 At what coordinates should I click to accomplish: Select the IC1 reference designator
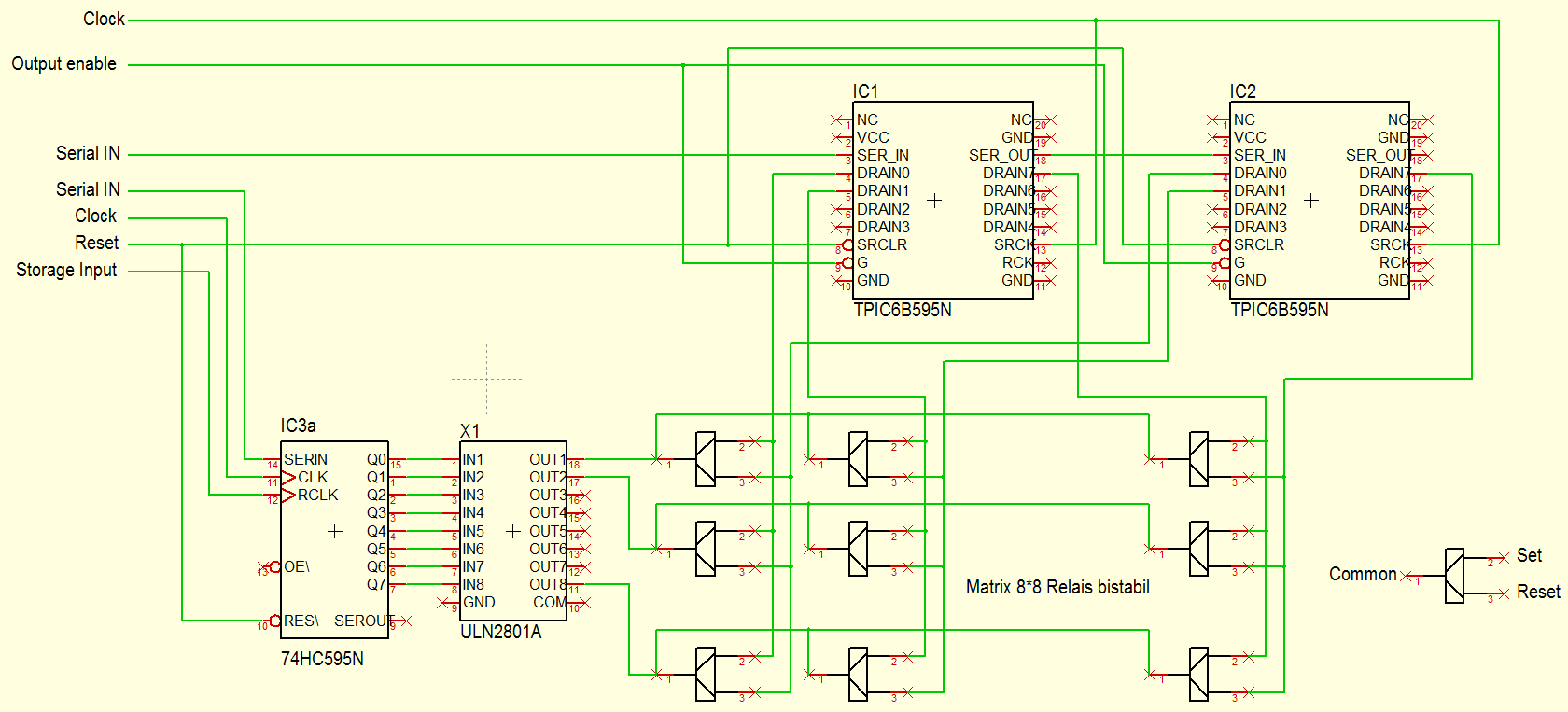865,91
